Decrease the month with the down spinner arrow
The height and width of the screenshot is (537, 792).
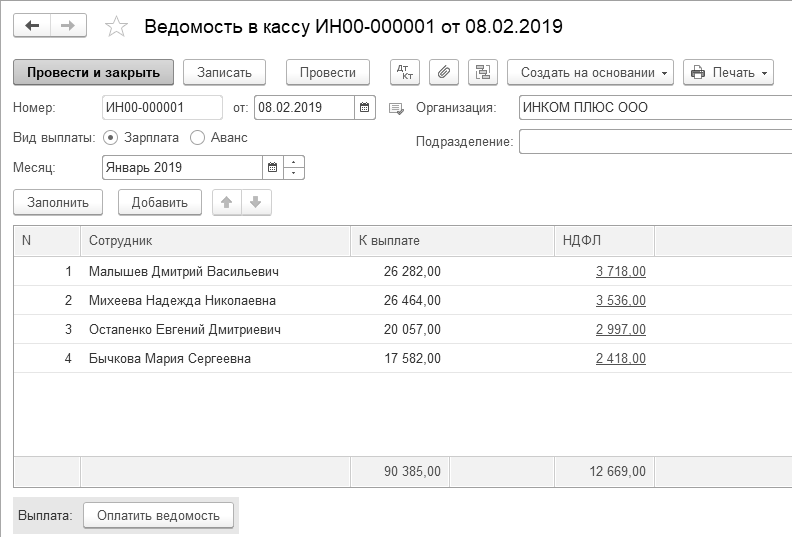tap(294, 173)
